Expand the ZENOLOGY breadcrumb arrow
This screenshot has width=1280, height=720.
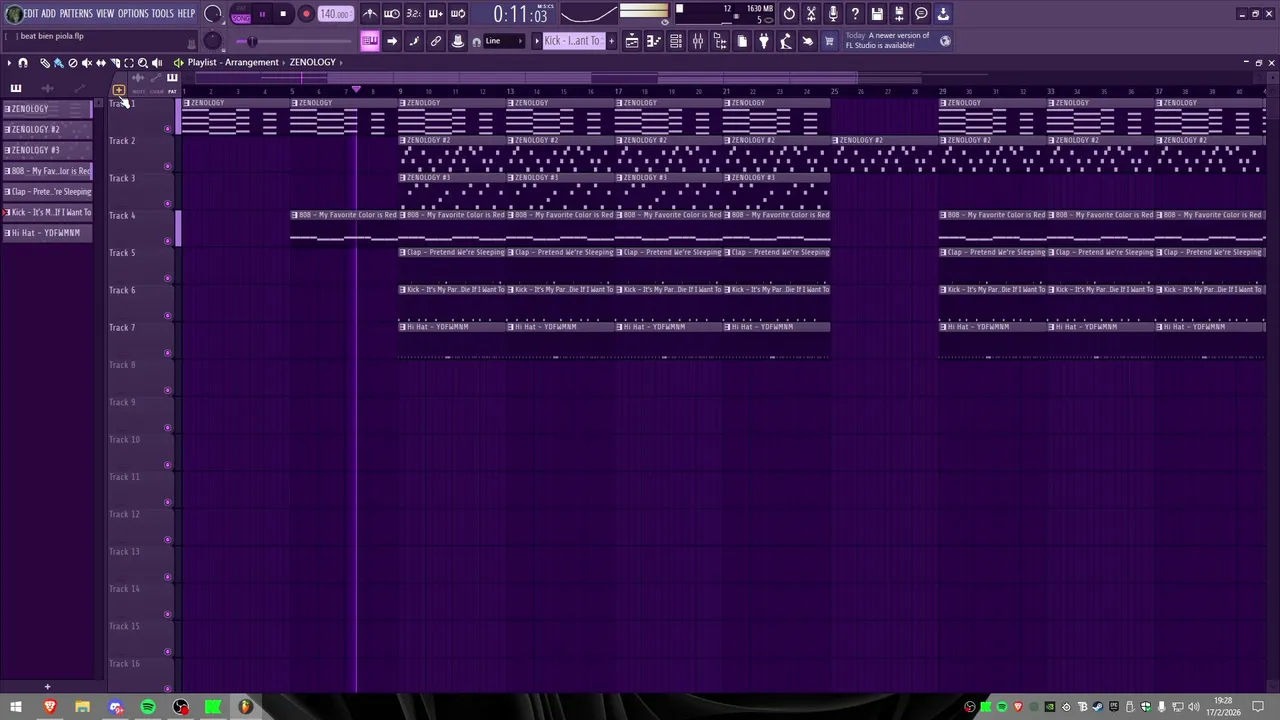(341, 62)
